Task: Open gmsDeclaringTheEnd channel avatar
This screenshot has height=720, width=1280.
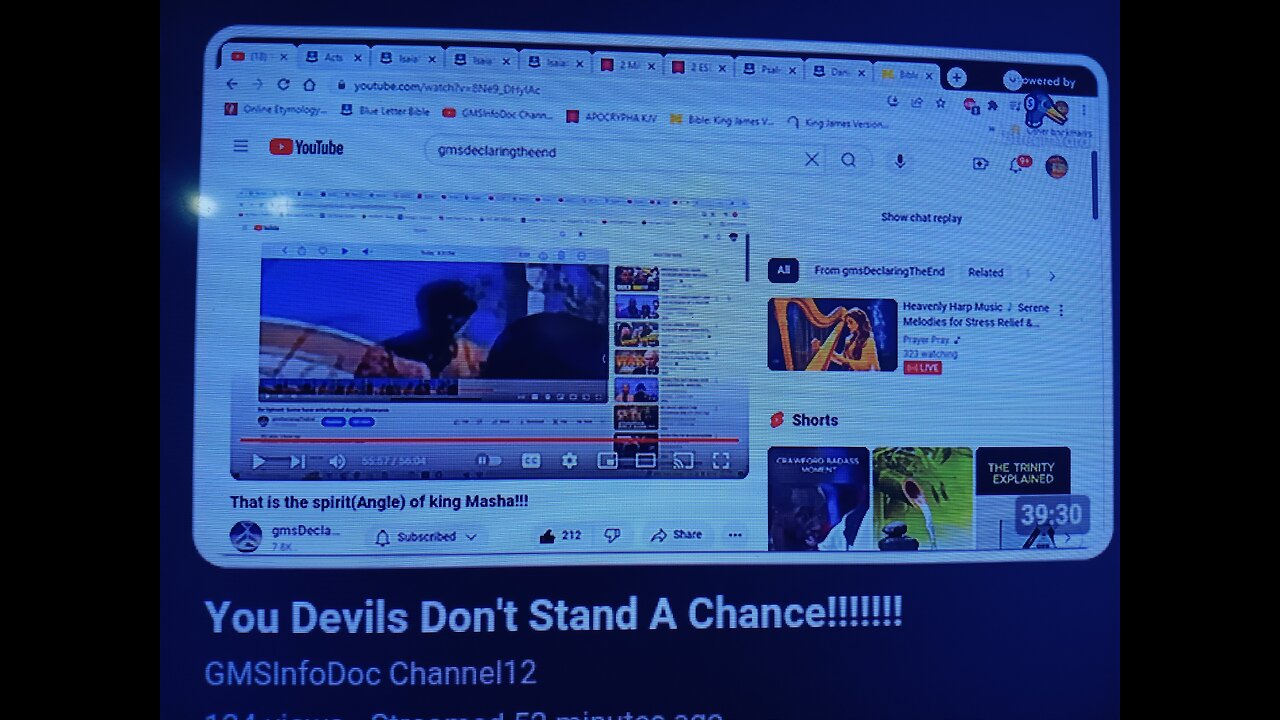Action: coord(246,536)
